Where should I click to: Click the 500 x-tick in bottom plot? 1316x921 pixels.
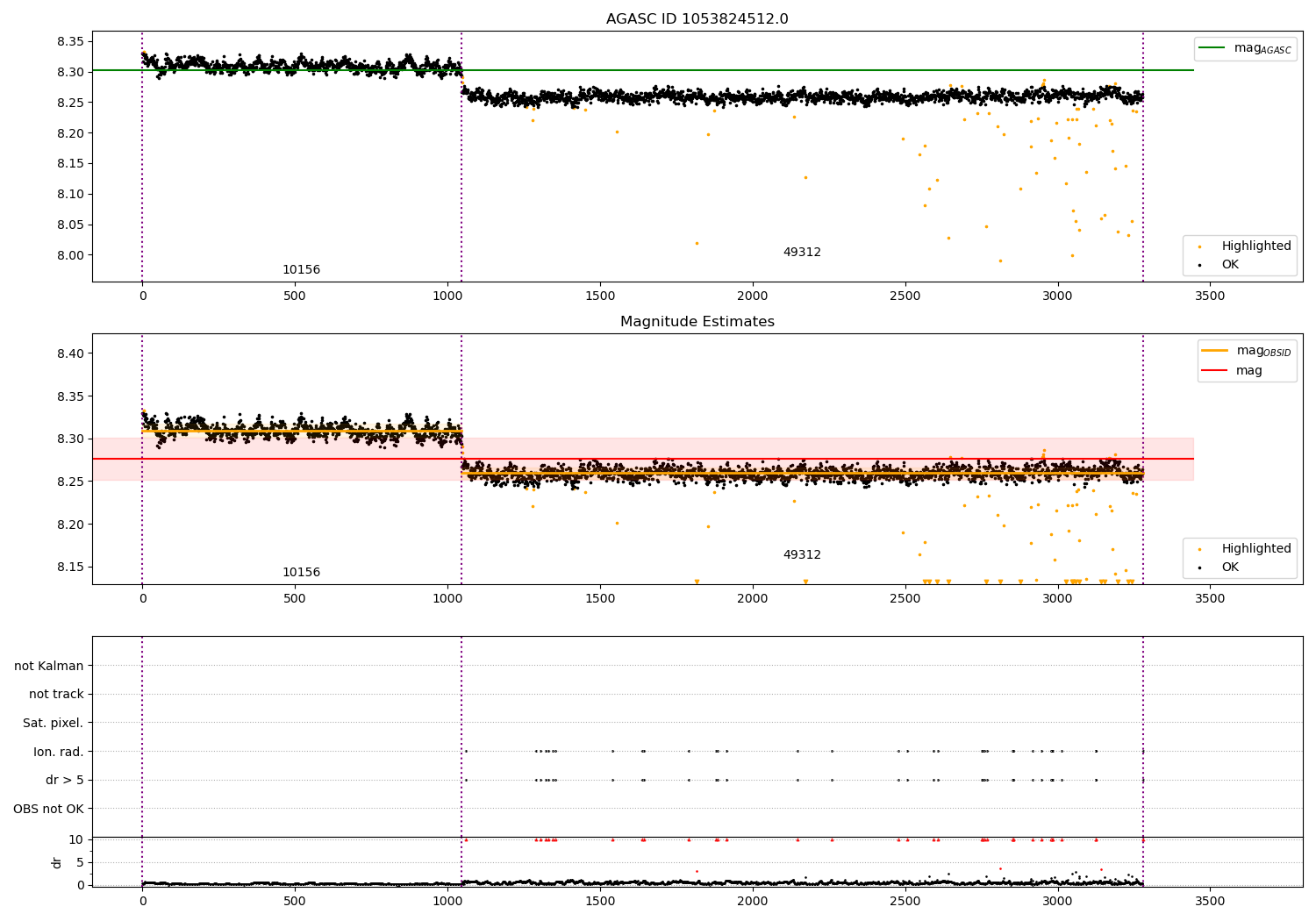[x=295, y=901]
